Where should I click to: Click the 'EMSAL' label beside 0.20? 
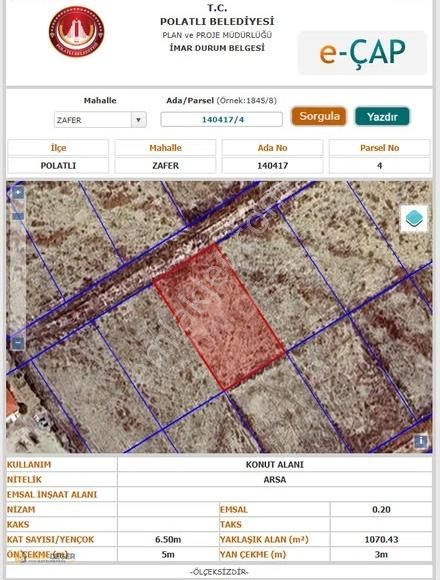[234, 510]
